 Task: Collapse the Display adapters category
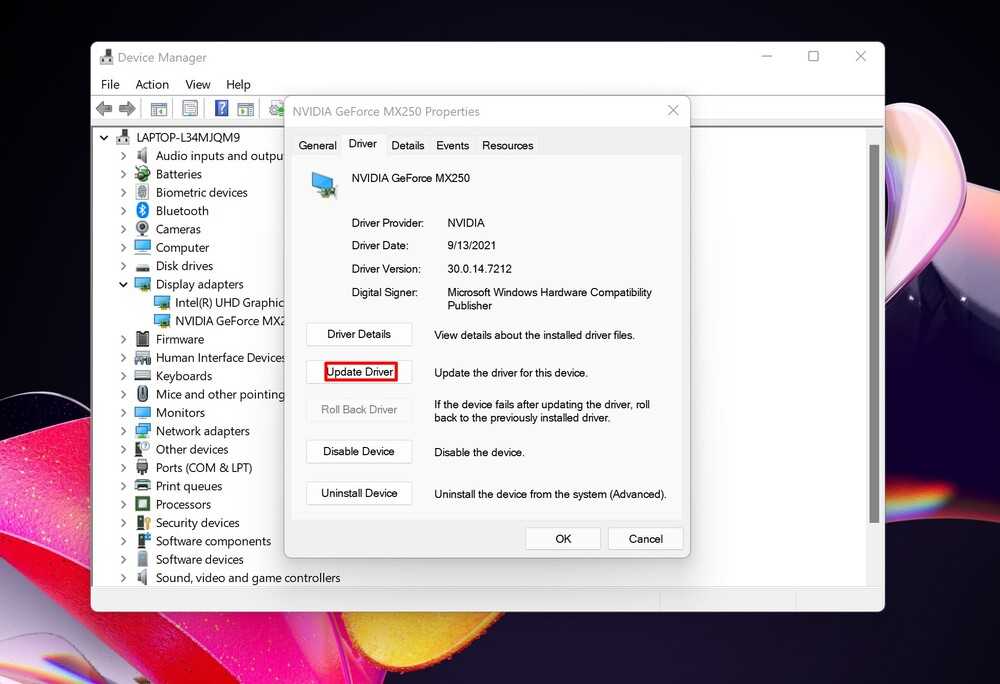[x=124, y=285]
